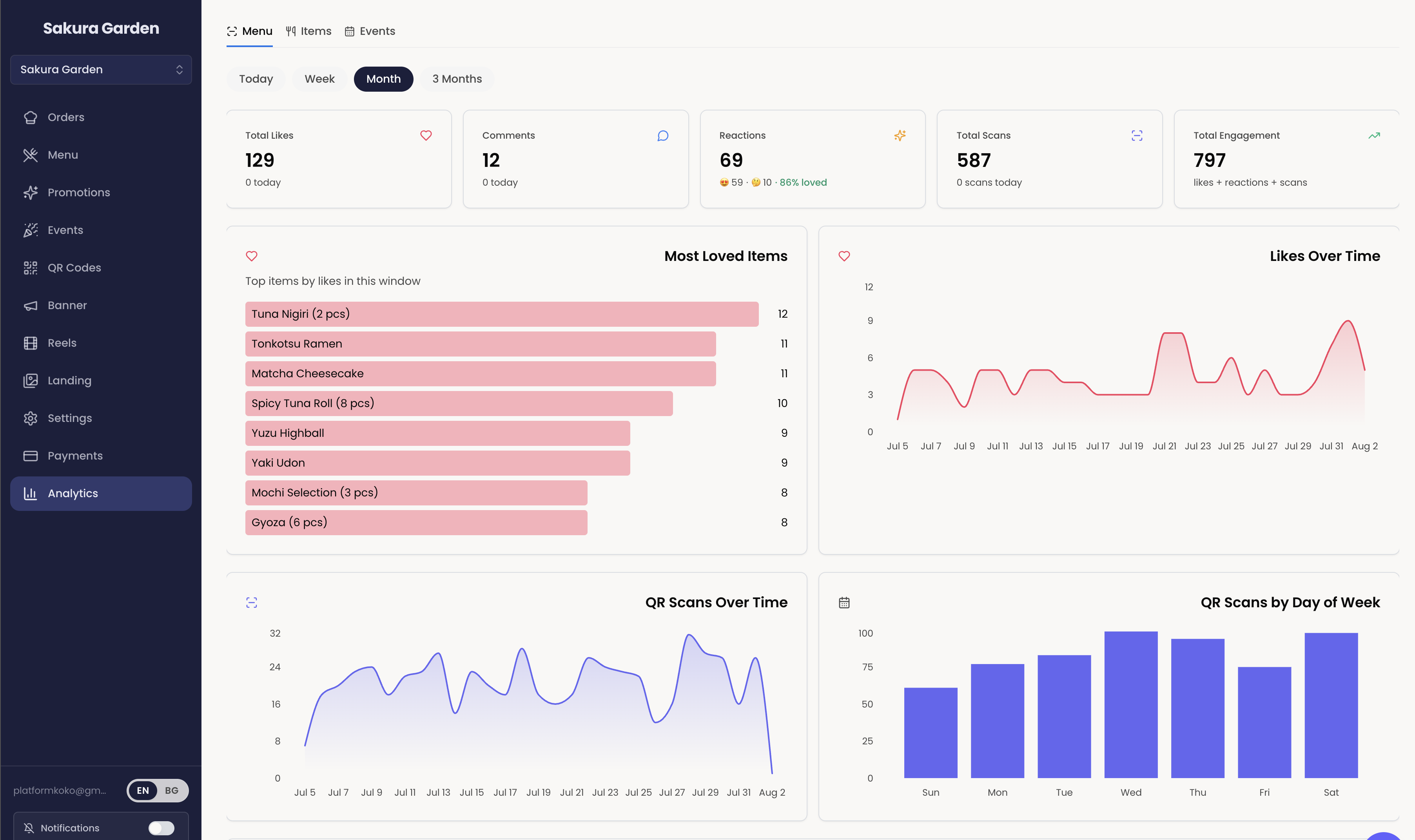Switch to the Items analytics tab
The image size is (1415, 840).
(308, 31)
